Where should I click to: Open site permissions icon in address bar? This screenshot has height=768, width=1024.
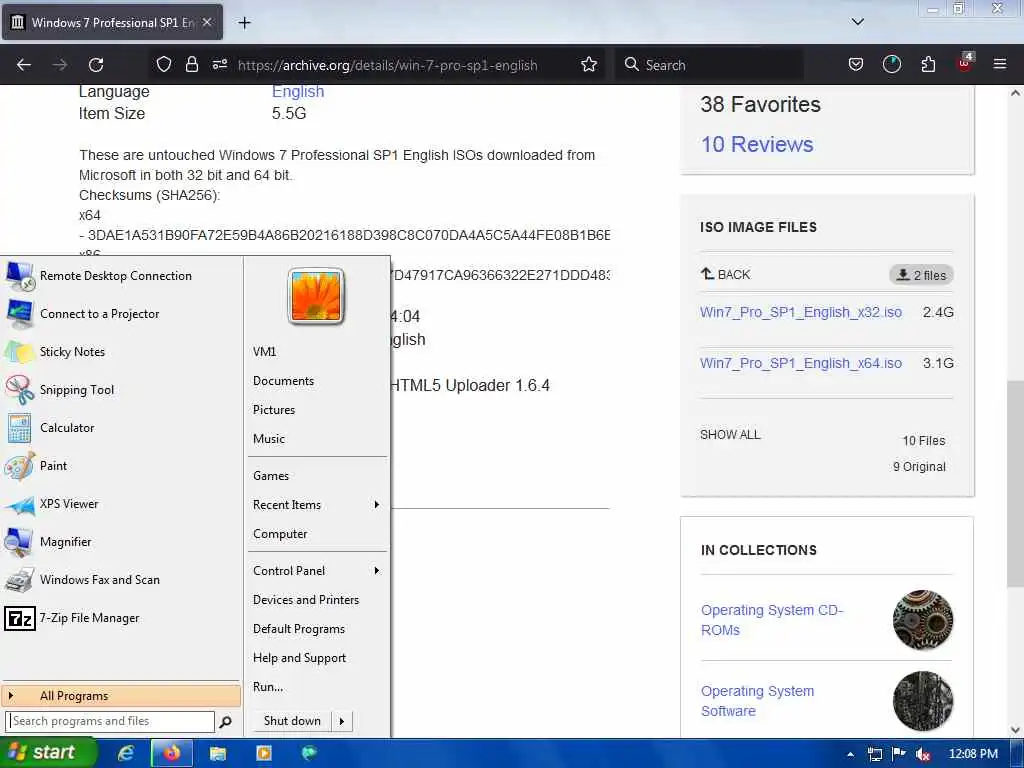pyautogui.click(x=219, y=65)
